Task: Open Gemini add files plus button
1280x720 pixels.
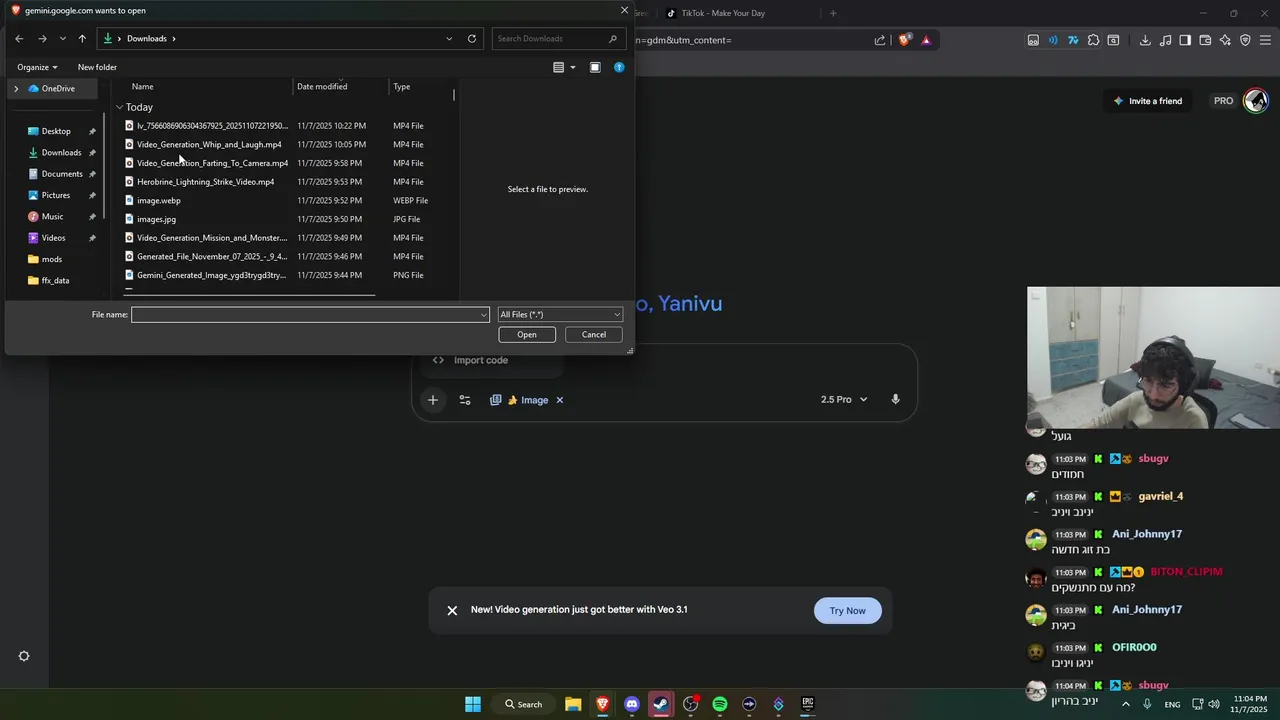Action: [433, 400]
